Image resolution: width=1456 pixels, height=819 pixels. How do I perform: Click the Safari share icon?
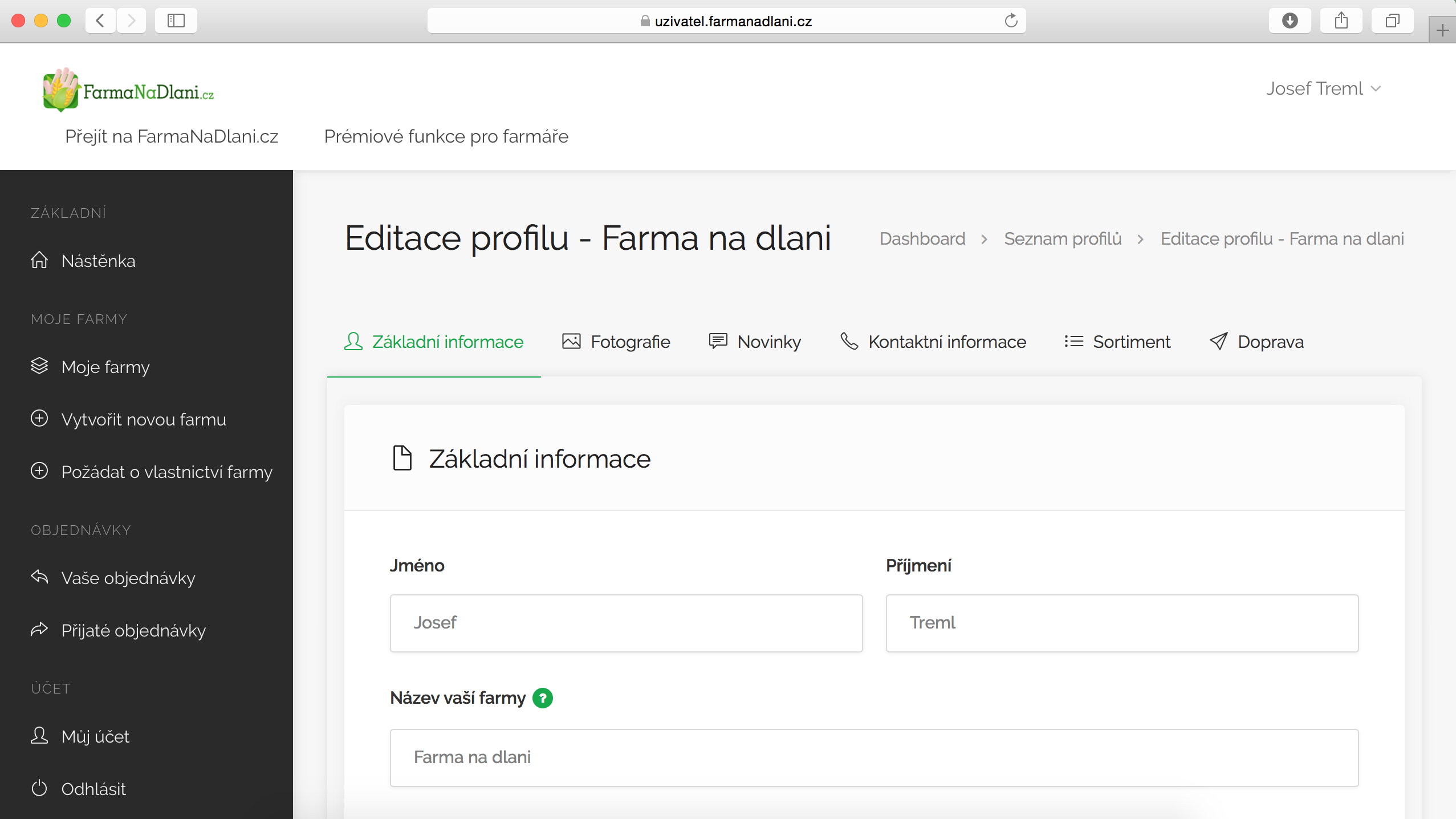point(1341,21)
